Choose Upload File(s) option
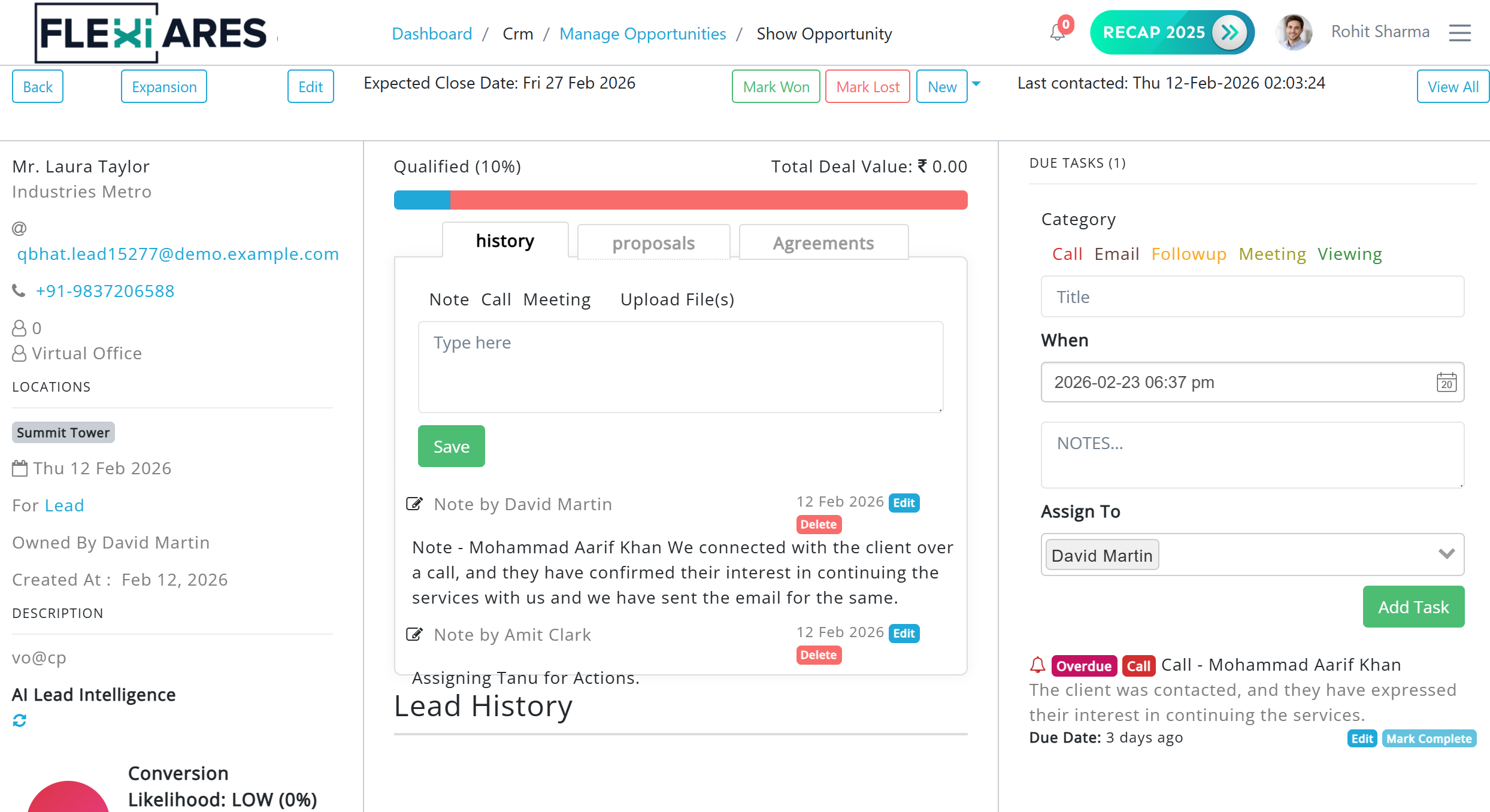The image size is (1490, 812). pyautogui.click(x=677, y=299)
